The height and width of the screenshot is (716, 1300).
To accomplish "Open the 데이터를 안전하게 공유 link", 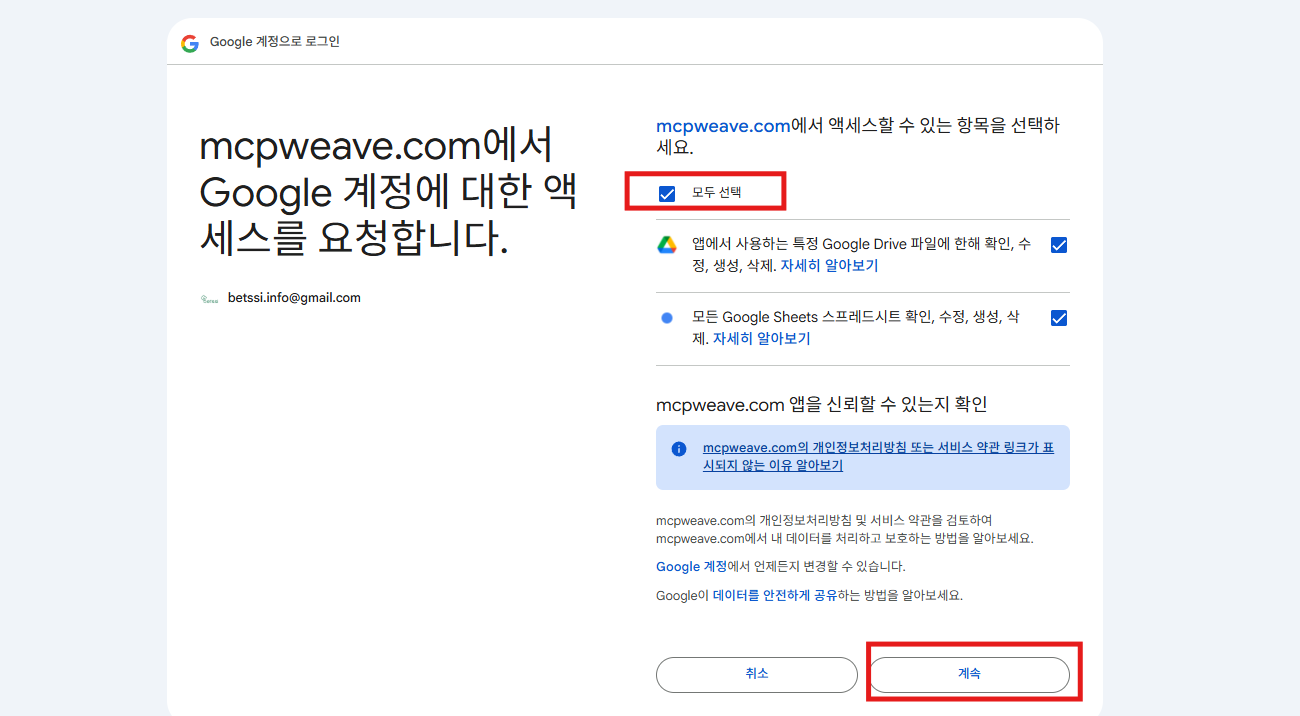I will (x=775, y=594).
